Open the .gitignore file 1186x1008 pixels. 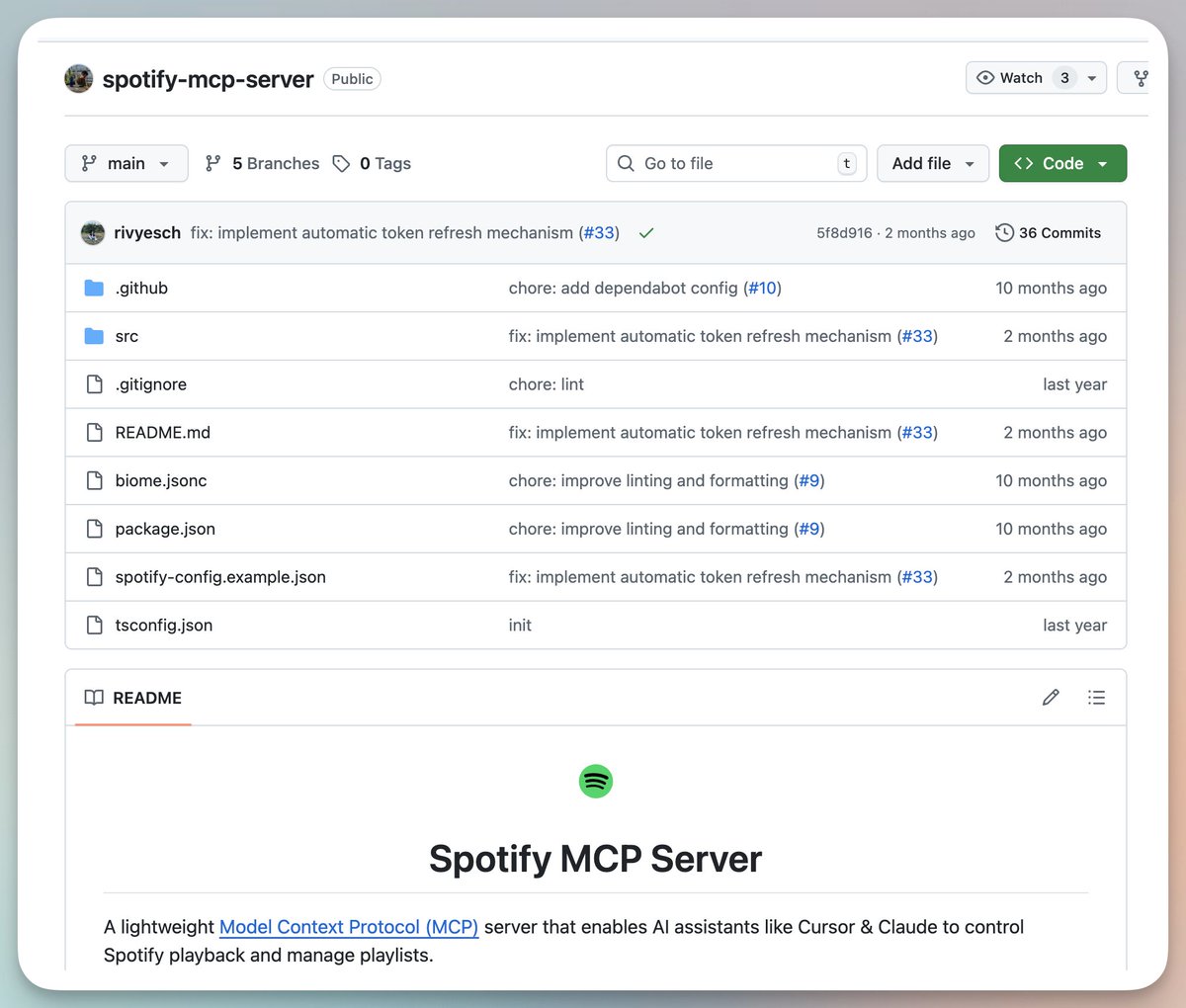point(150,384)
